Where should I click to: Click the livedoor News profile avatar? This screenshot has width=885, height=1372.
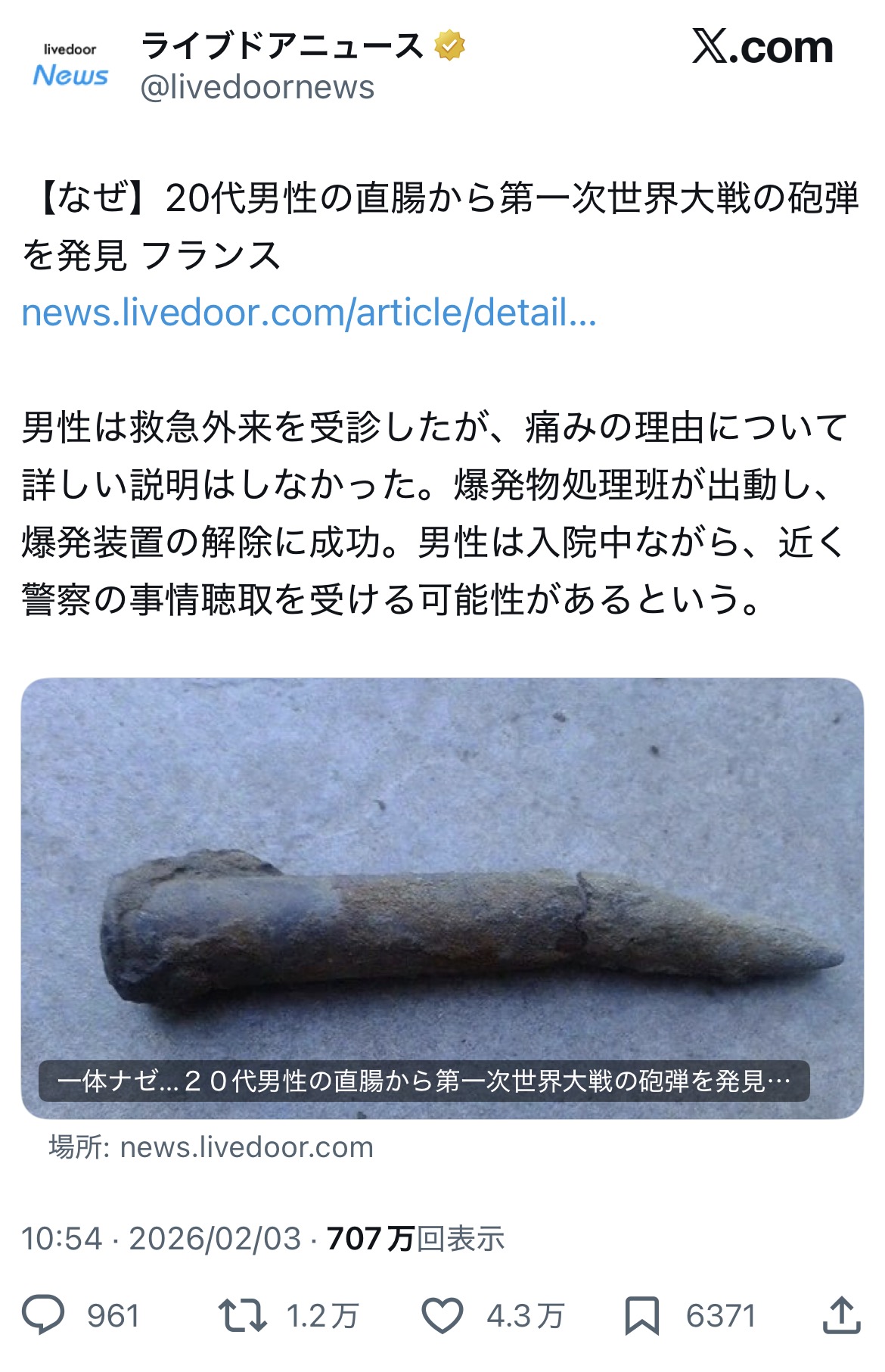tap(70, 65)
